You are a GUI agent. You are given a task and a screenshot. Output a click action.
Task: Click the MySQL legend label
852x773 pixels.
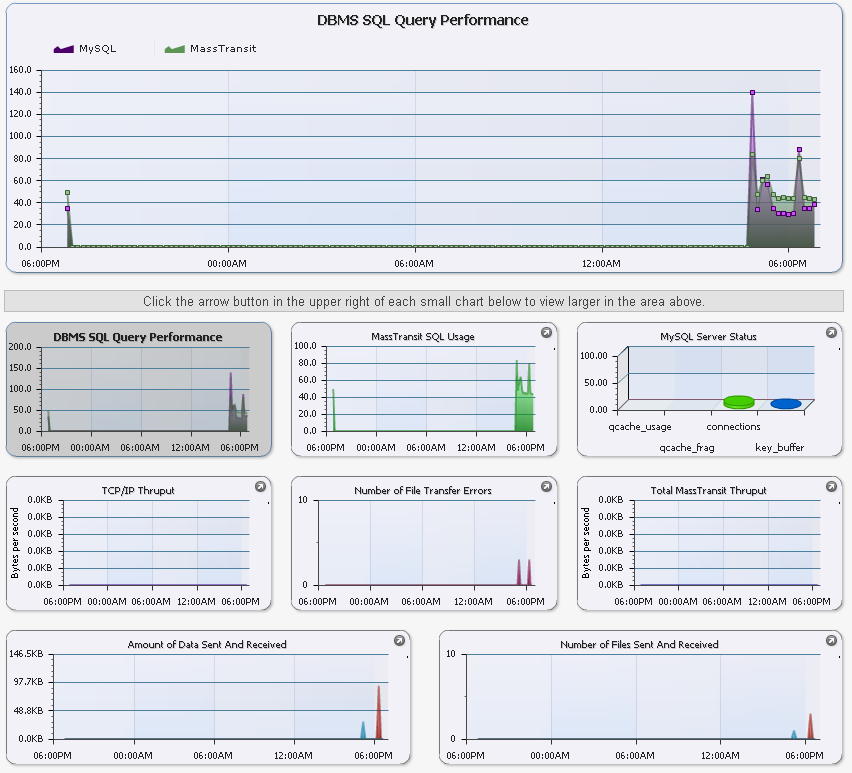pyautogui.click(x=98, y=48)
